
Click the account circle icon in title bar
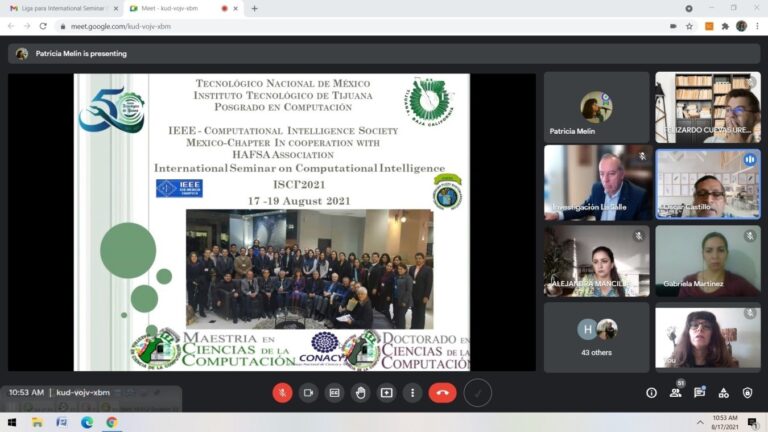(x=689, y=8)
